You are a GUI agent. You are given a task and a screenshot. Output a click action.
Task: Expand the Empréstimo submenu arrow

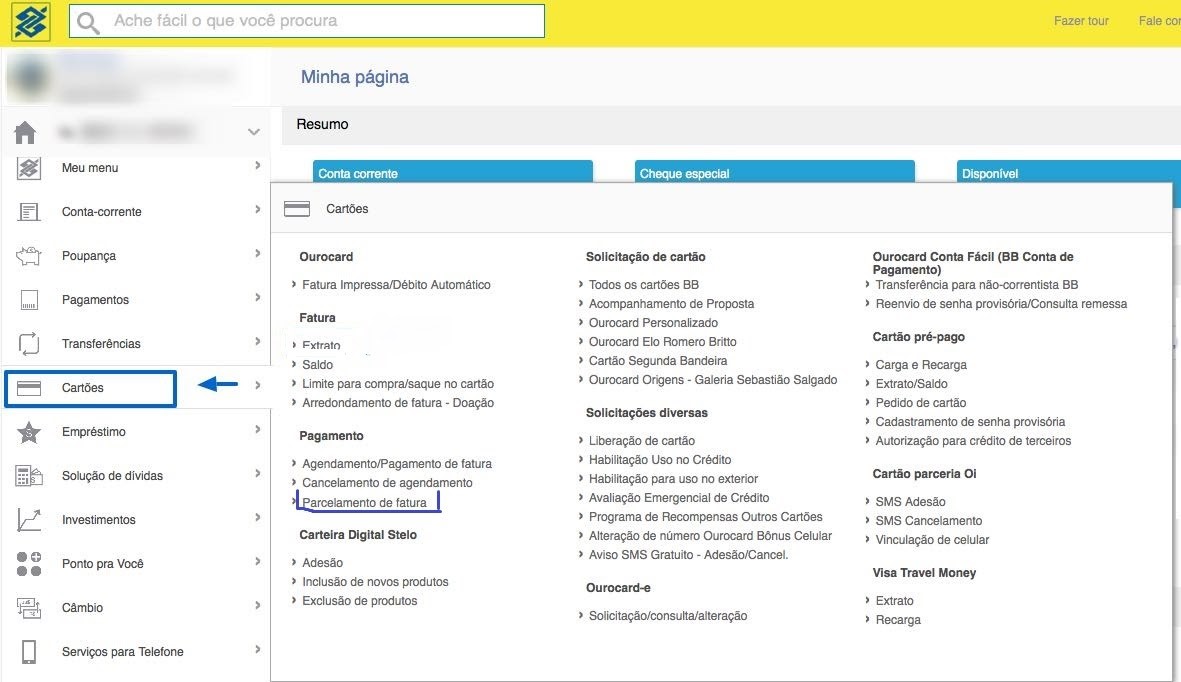[258, 429]
